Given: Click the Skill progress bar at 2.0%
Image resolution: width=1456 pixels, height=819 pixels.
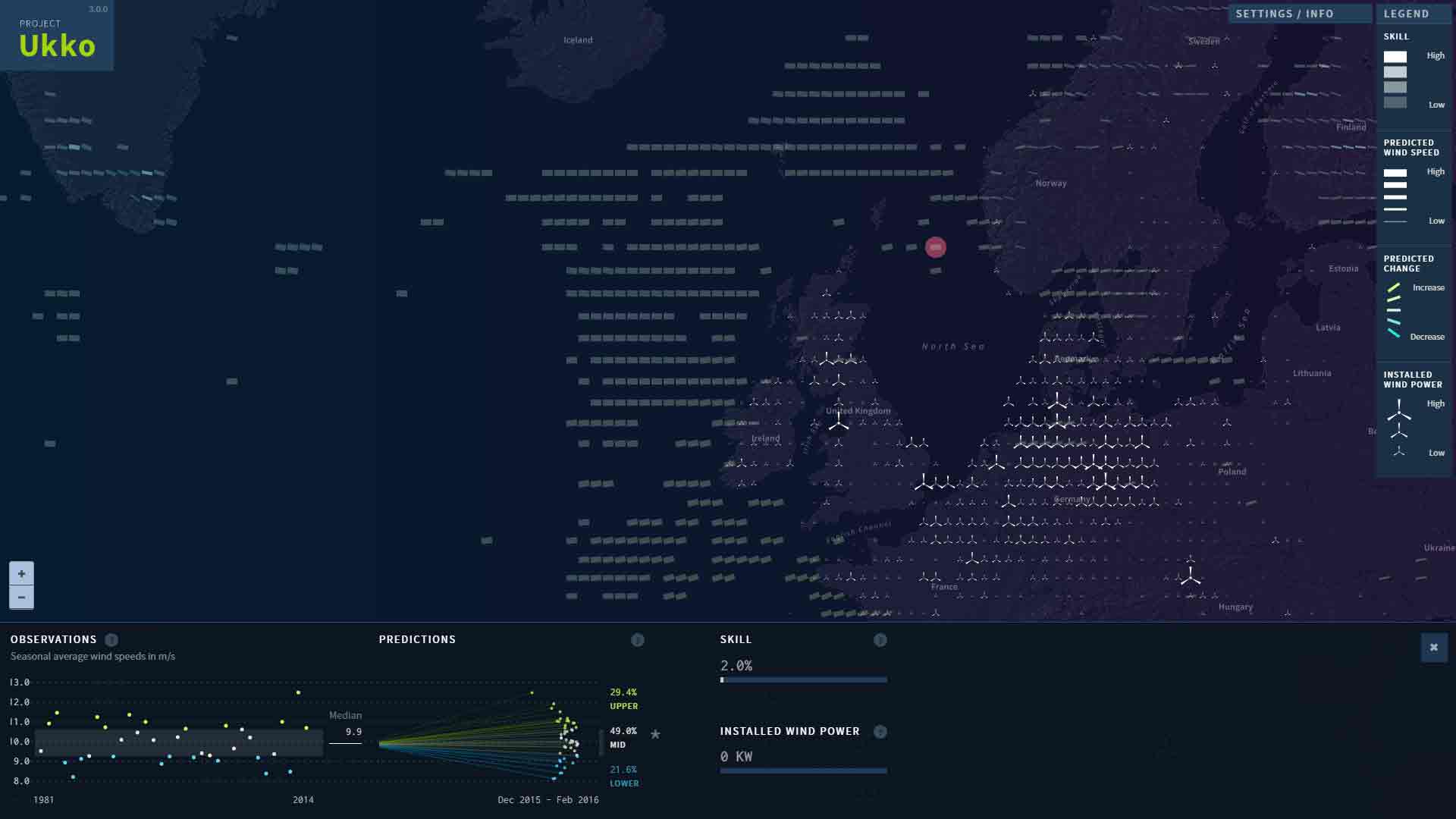Looking at the screenshot, I should click(804, 680).
